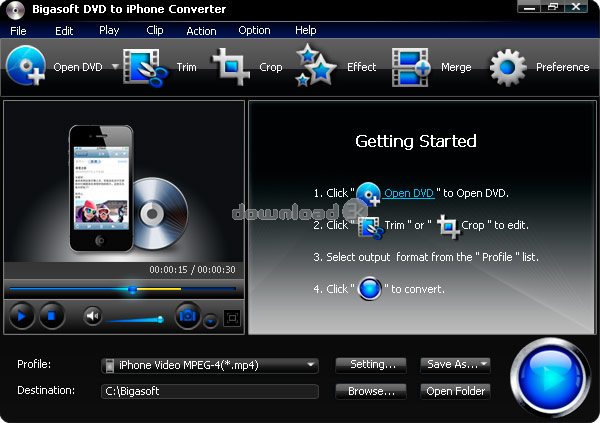Screen dimensions: 600x423
Task: Take a snapshot with camera icon
Action: tap(188, 316)
